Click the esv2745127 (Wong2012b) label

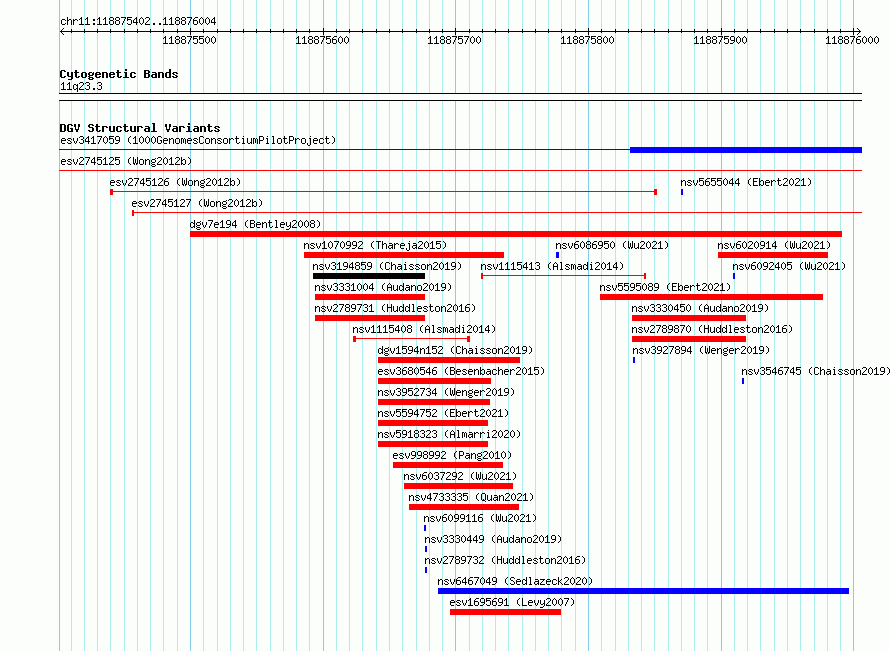pyautogui.click(x=198, y=203)
